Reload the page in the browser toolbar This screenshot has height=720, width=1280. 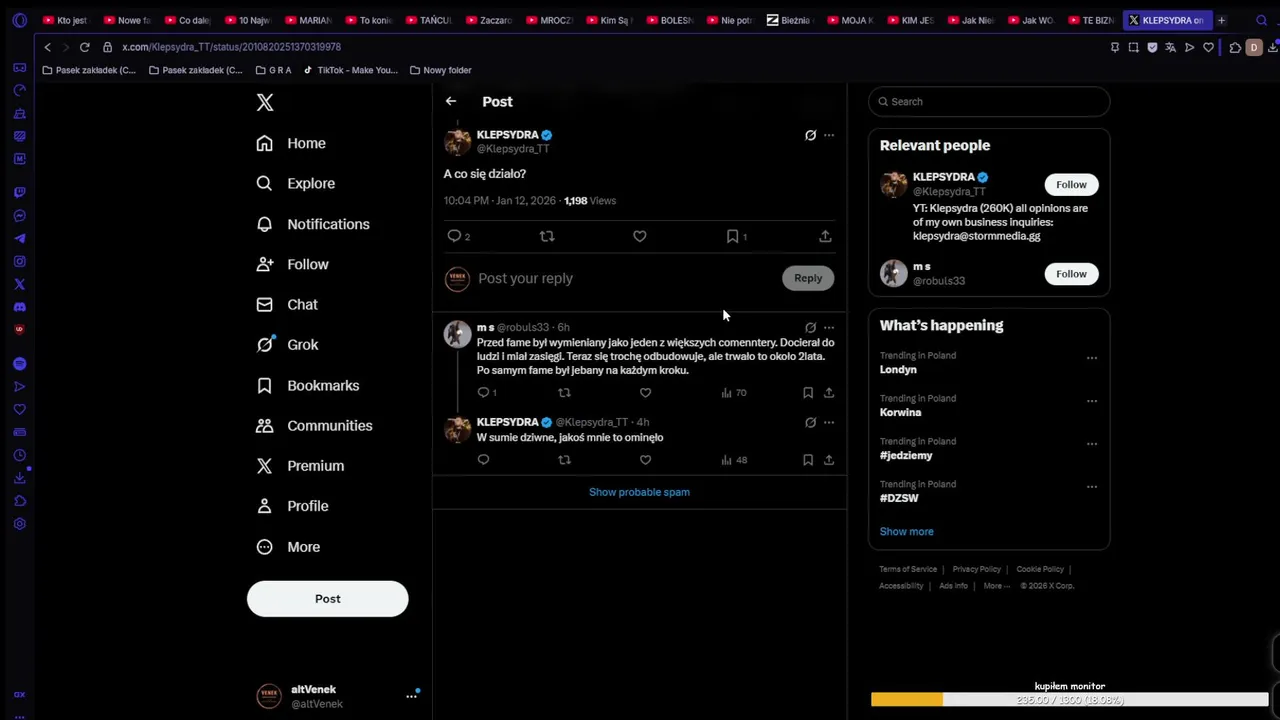coord(85,47)
